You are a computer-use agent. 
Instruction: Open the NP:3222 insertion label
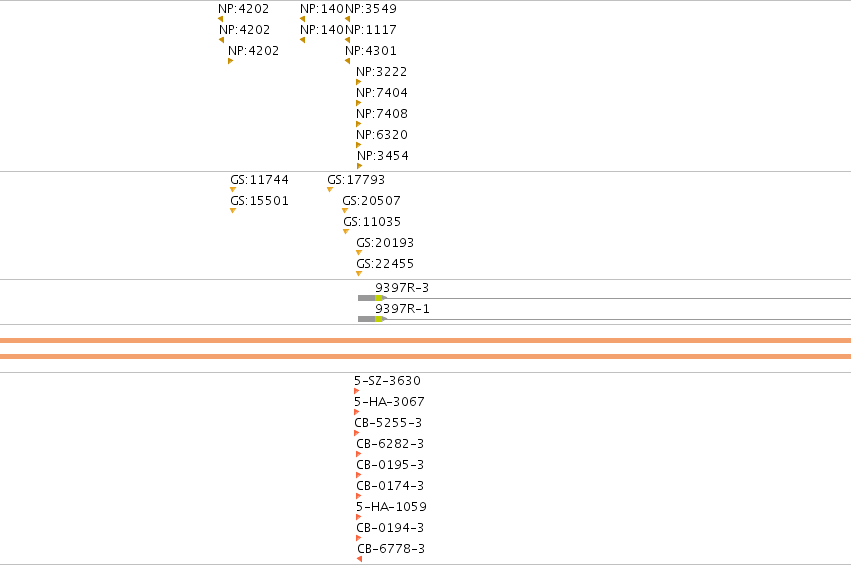(382, 72)
